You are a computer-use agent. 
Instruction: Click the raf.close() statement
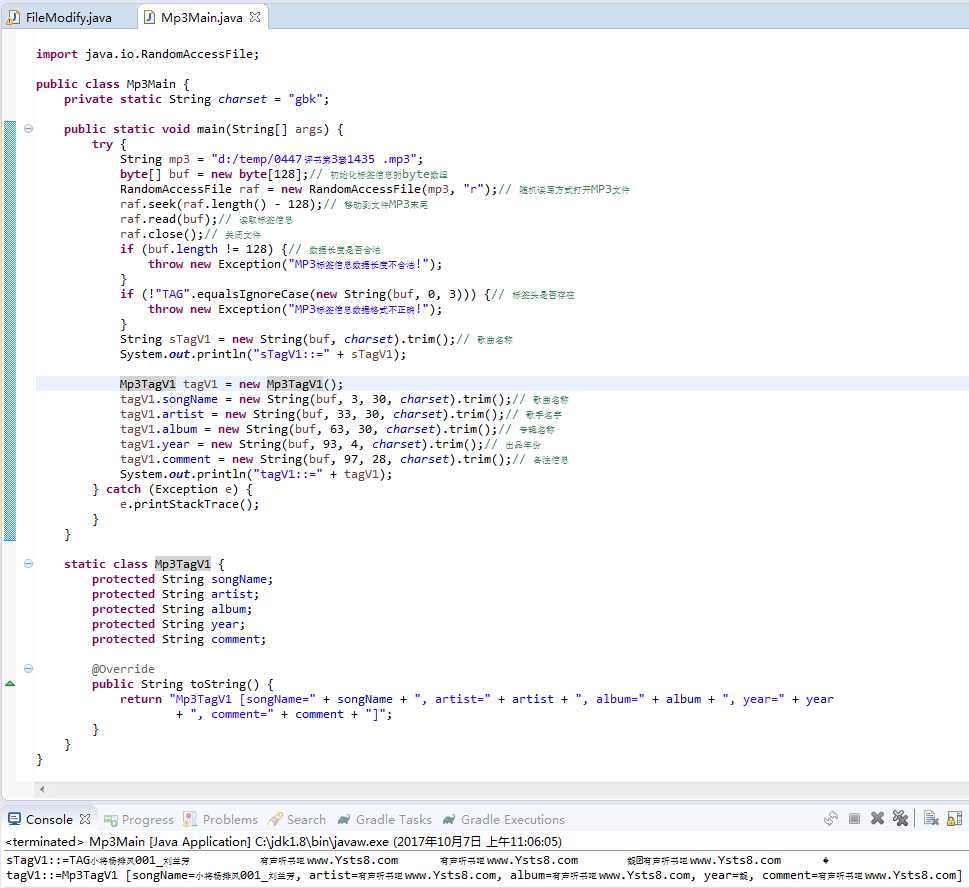(x=161, y=234)
